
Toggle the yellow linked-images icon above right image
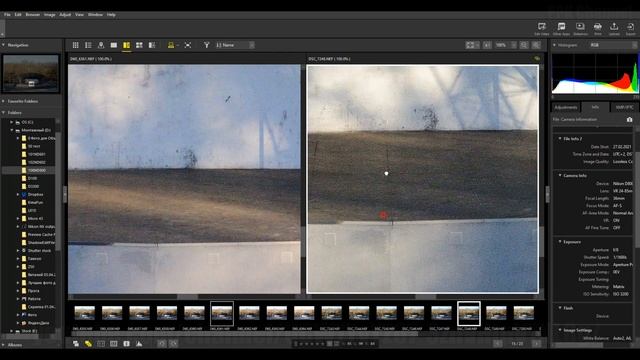[537, 59]
